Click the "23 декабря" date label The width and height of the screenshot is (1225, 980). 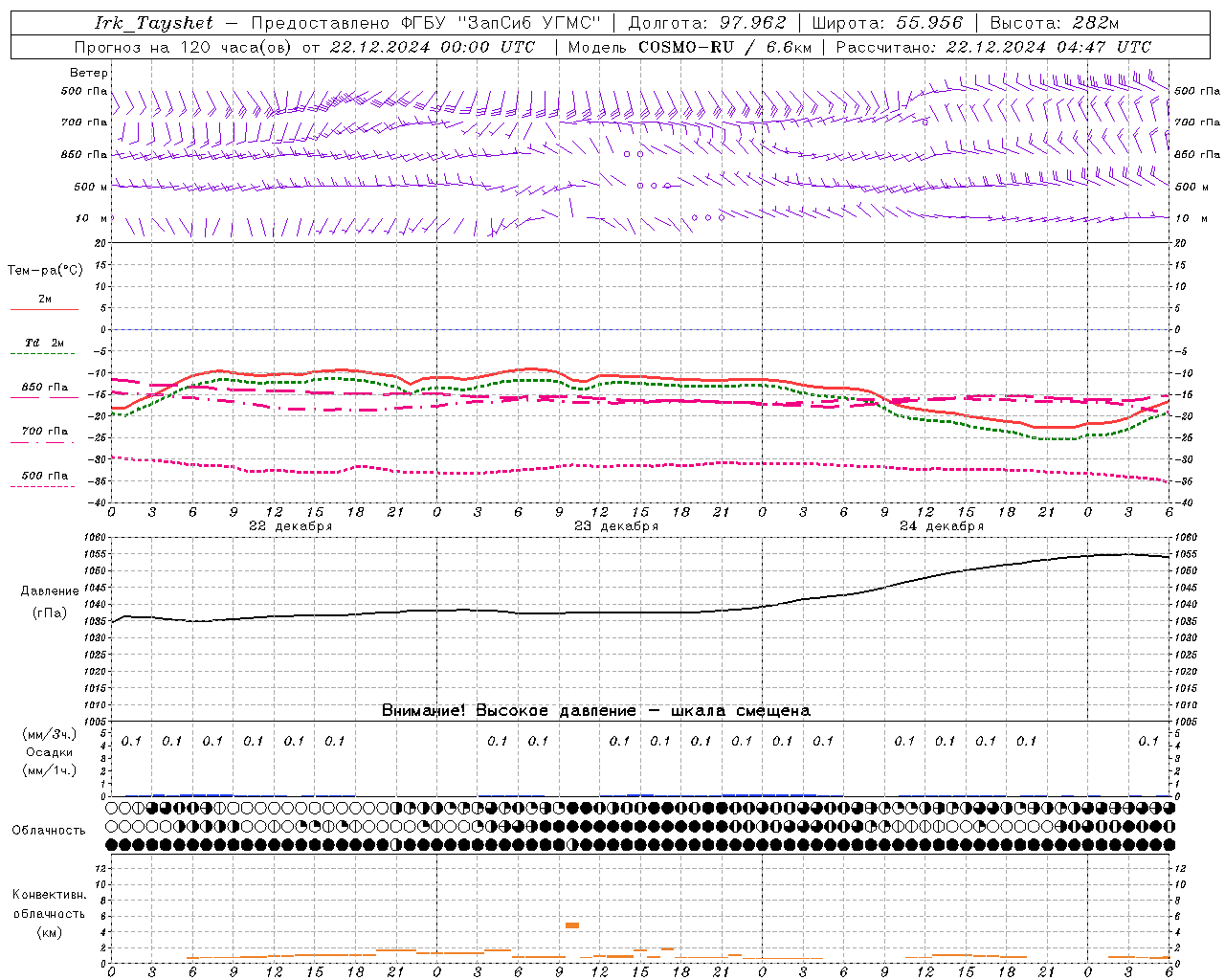pos(616,526)
